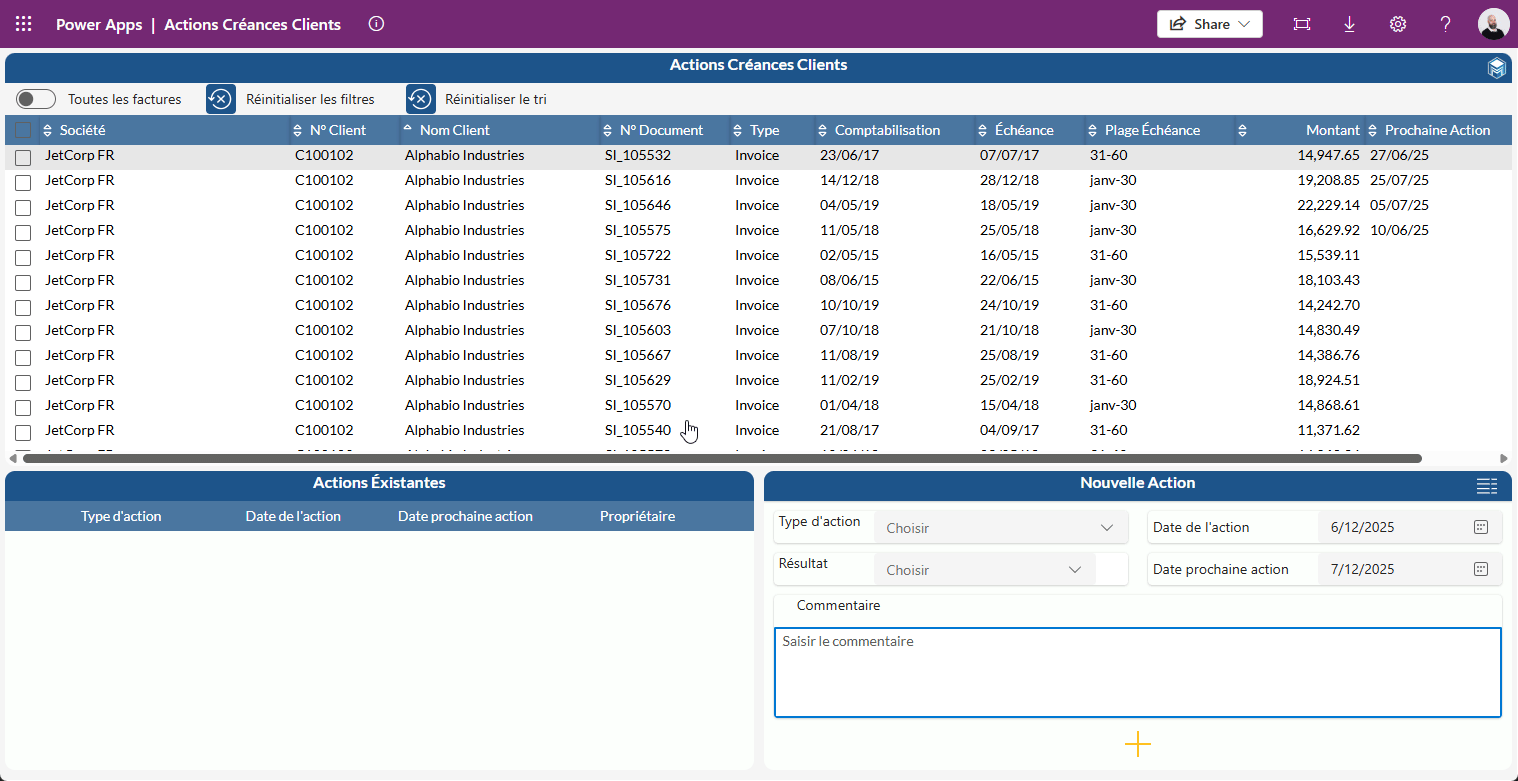Sort by Nom Client column
Screen dimensions: 1518x781
[x=407, y=129]
